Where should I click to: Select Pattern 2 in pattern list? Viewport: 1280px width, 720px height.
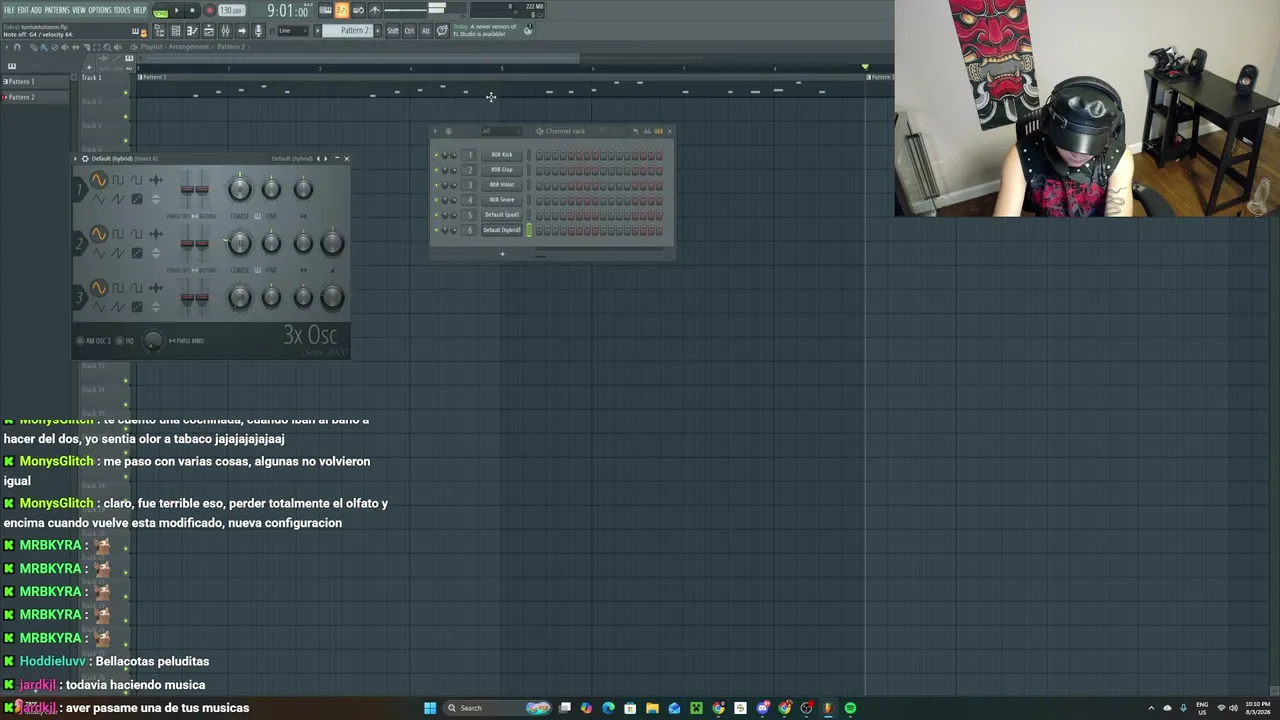coord(36,97)
